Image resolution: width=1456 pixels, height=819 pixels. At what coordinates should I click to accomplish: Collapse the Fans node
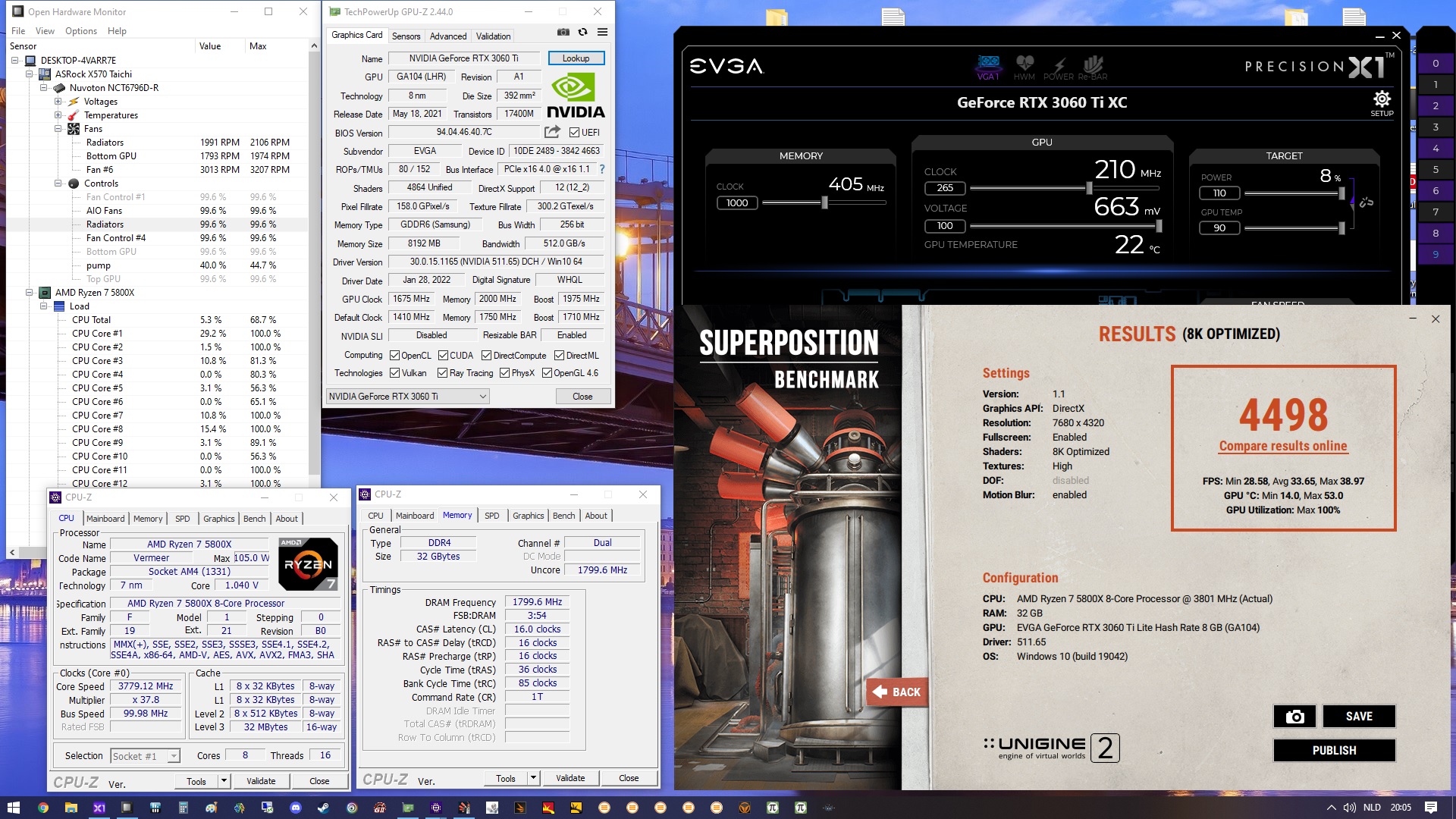click(58, 129)
